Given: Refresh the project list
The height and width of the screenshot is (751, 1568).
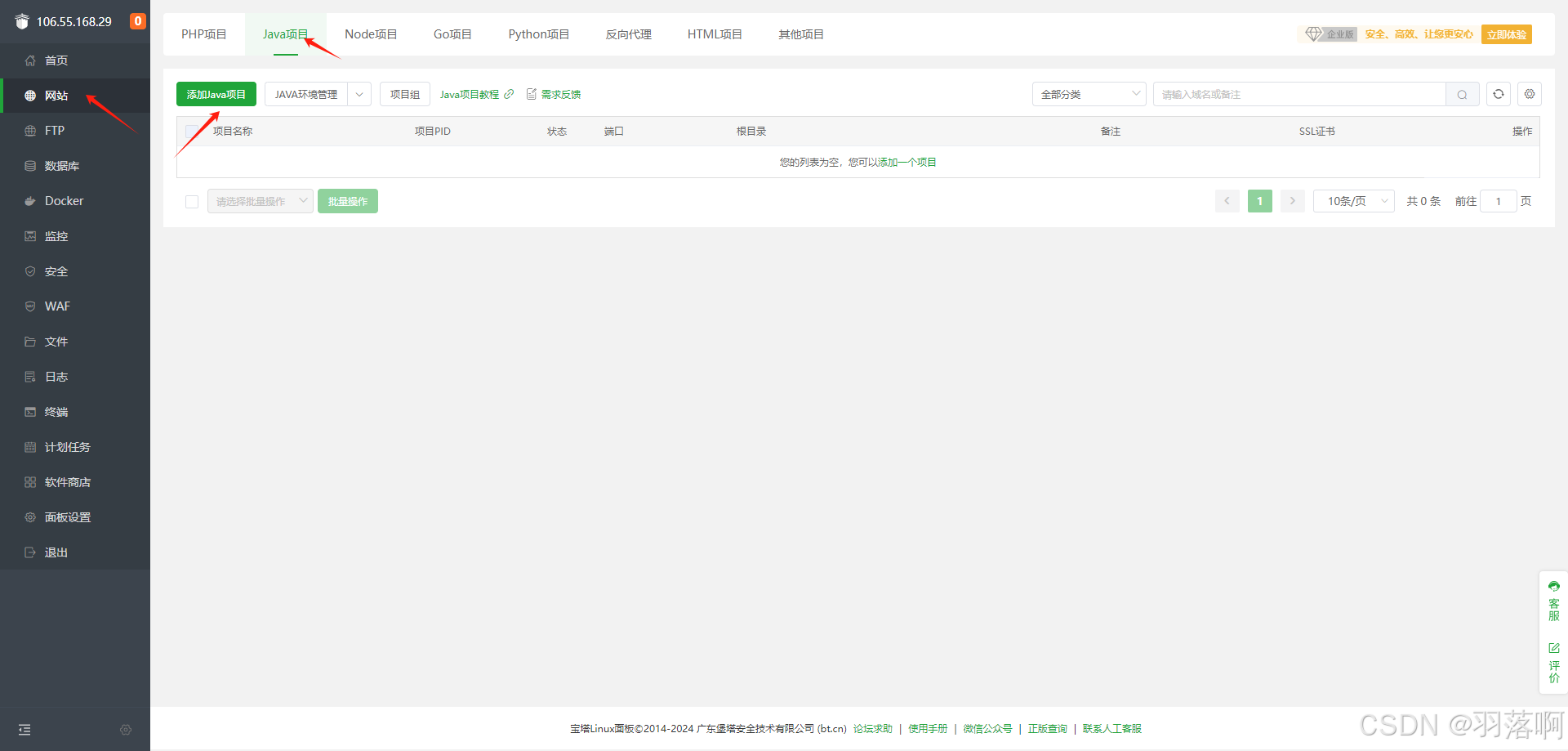Looking at the screenshot, I should click(1499, 94).
